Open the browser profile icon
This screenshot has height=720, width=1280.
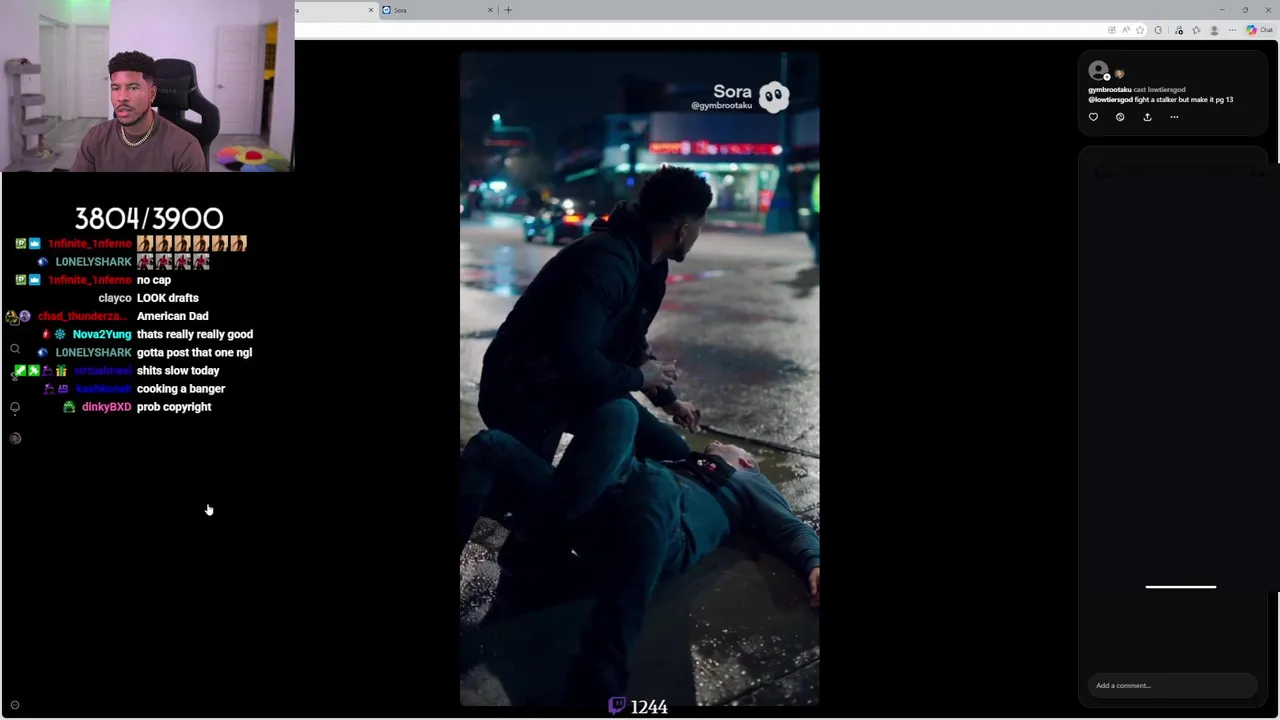[x=1214, y=30]
